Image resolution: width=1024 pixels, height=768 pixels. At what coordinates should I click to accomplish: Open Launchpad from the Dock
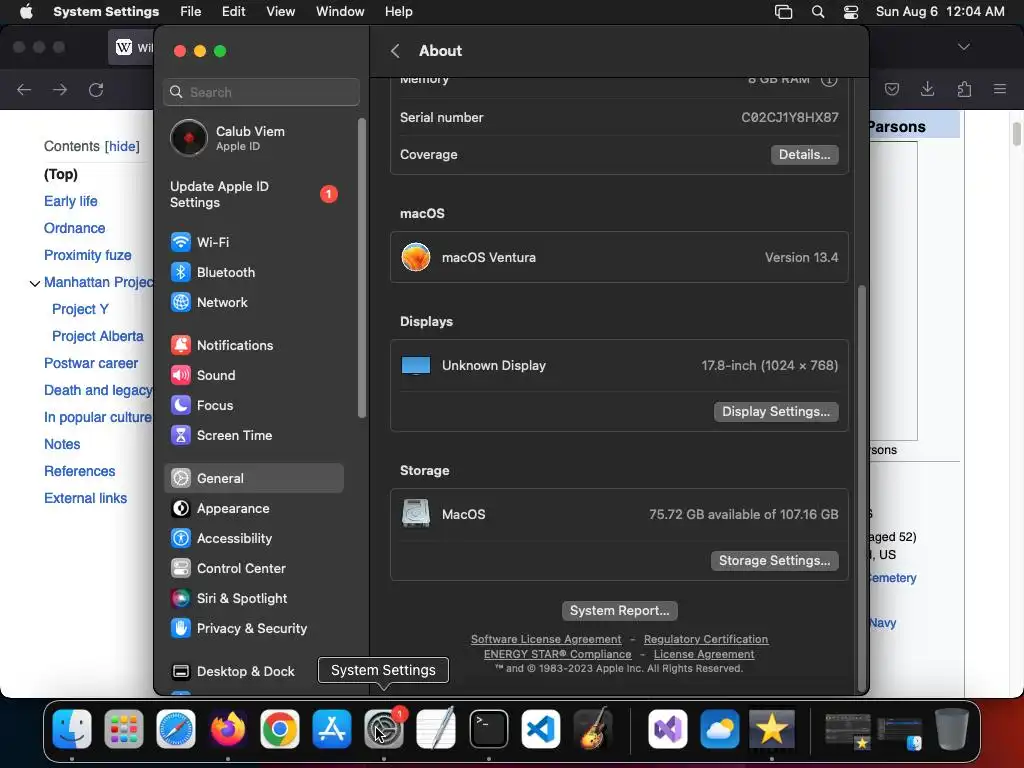click(x=123, y=728)
